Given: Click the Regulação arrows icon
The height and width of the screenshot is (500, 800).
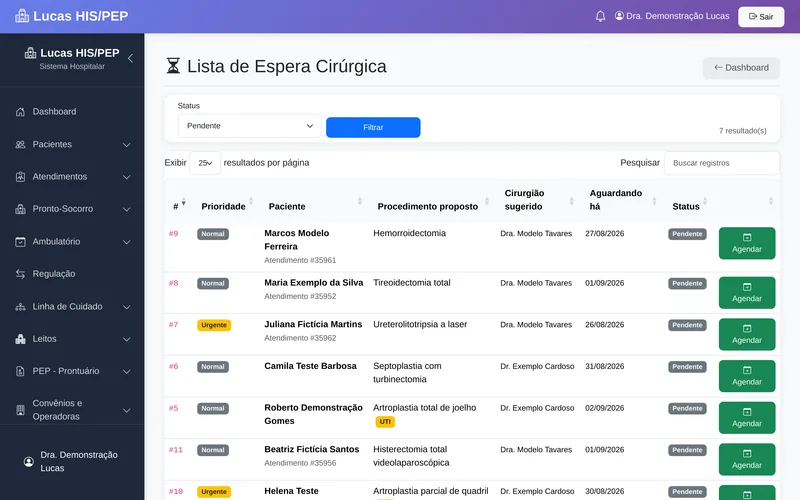Looking at the screenshot, I should [20, 274].
